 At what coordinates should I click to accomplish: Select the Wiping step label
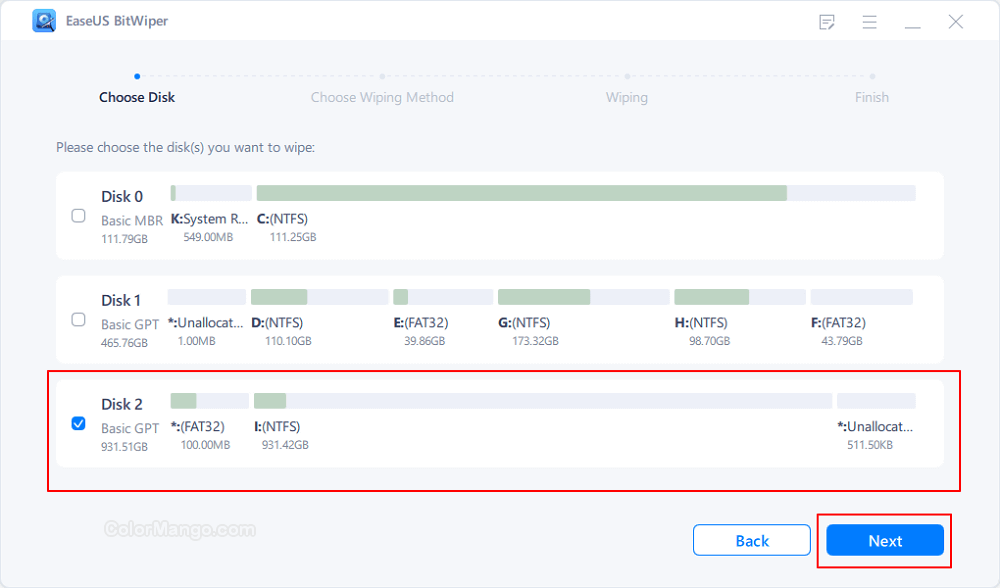[627, 97]
